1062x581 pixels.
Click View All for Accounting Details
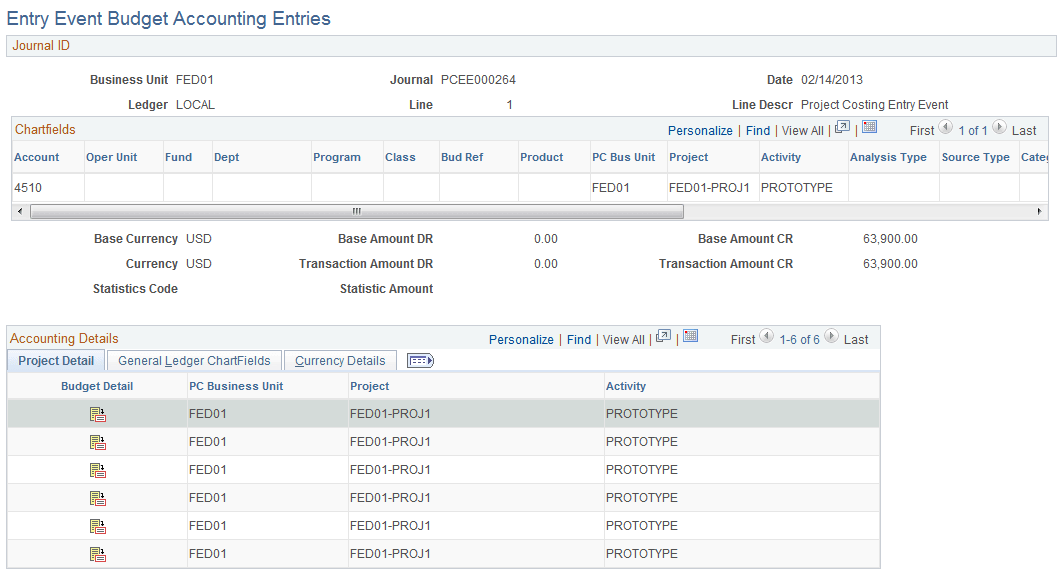(623, 339)
